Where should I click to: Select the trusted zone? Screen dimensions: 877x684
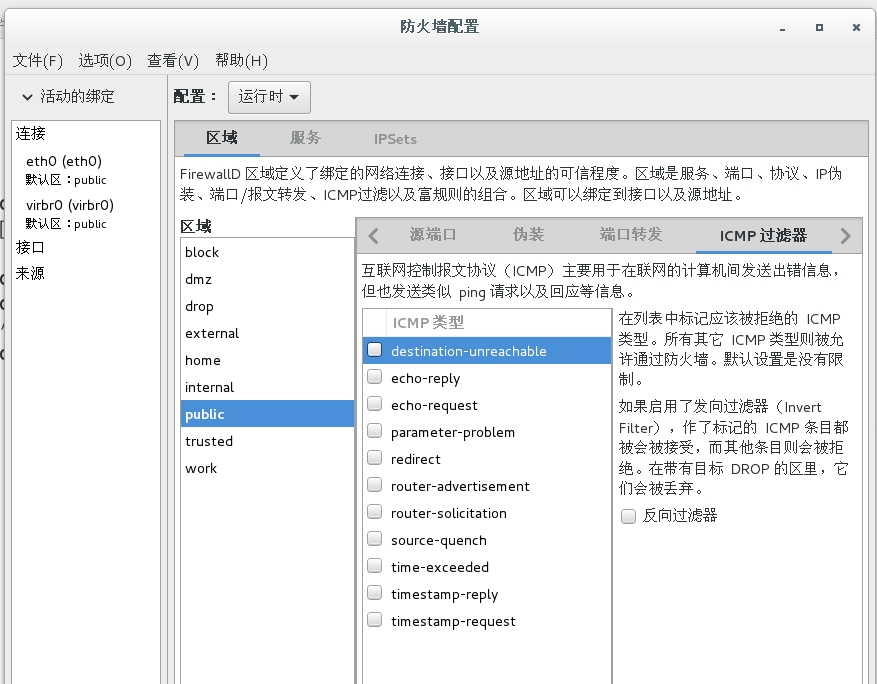point(267,441)
